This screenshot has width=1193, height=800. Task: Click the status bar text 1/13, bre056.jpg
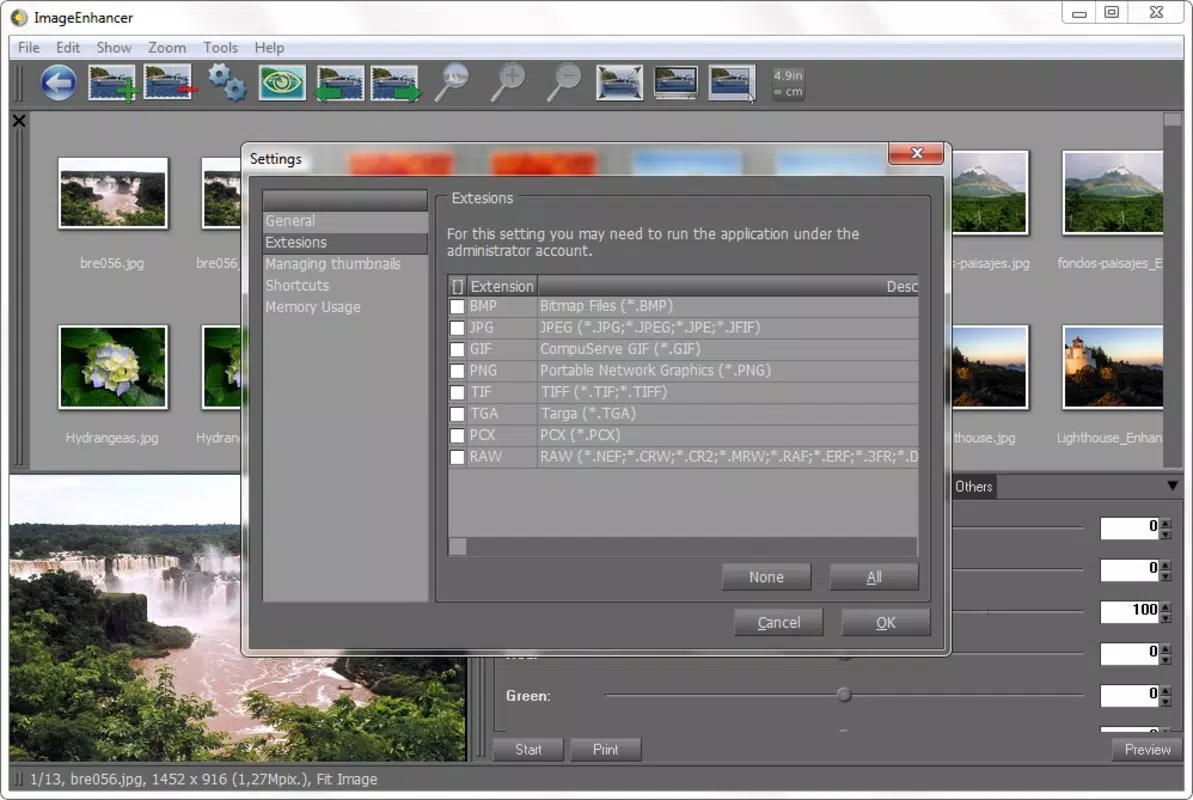tap(87, 779)
